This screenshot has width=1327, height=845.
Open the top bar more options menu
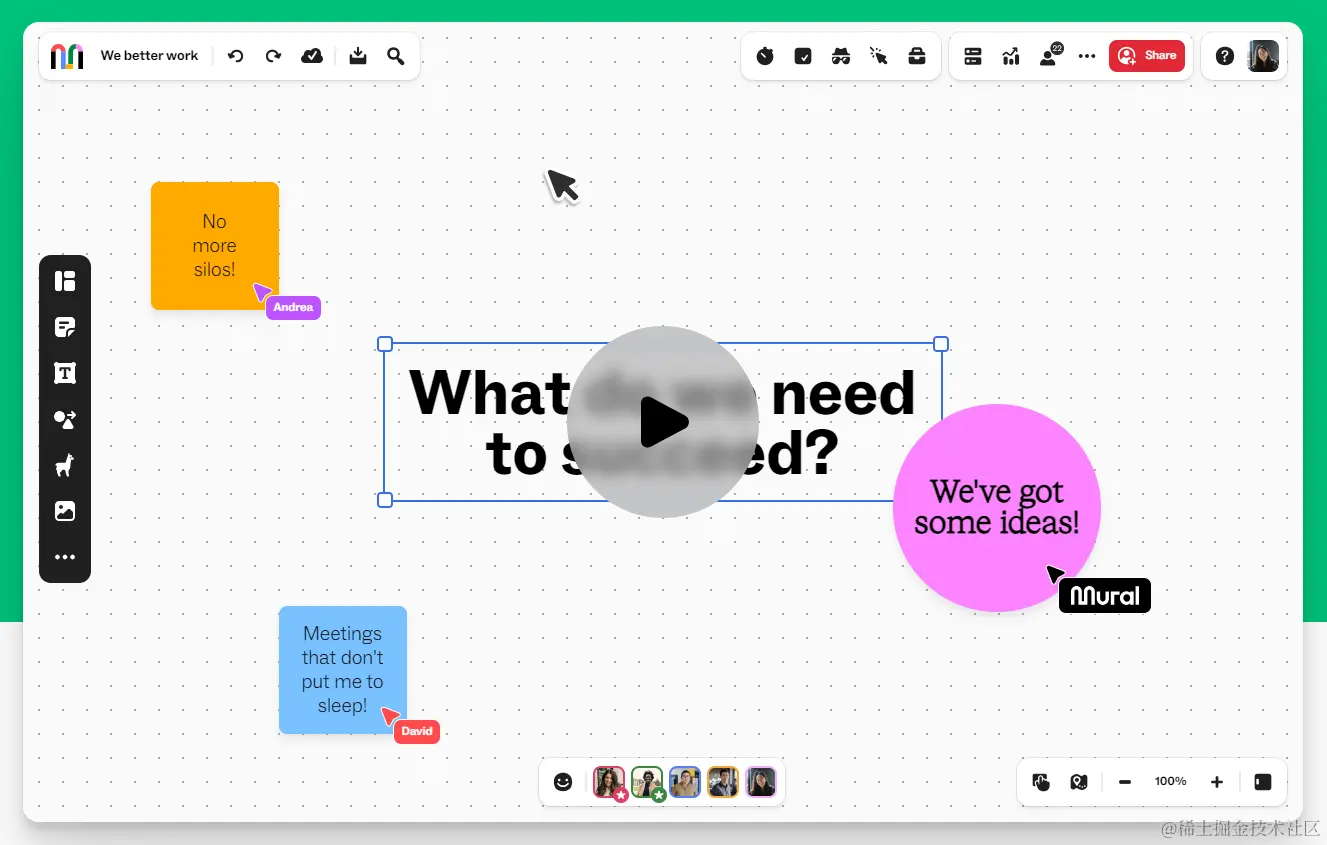tap(1087, 56)
